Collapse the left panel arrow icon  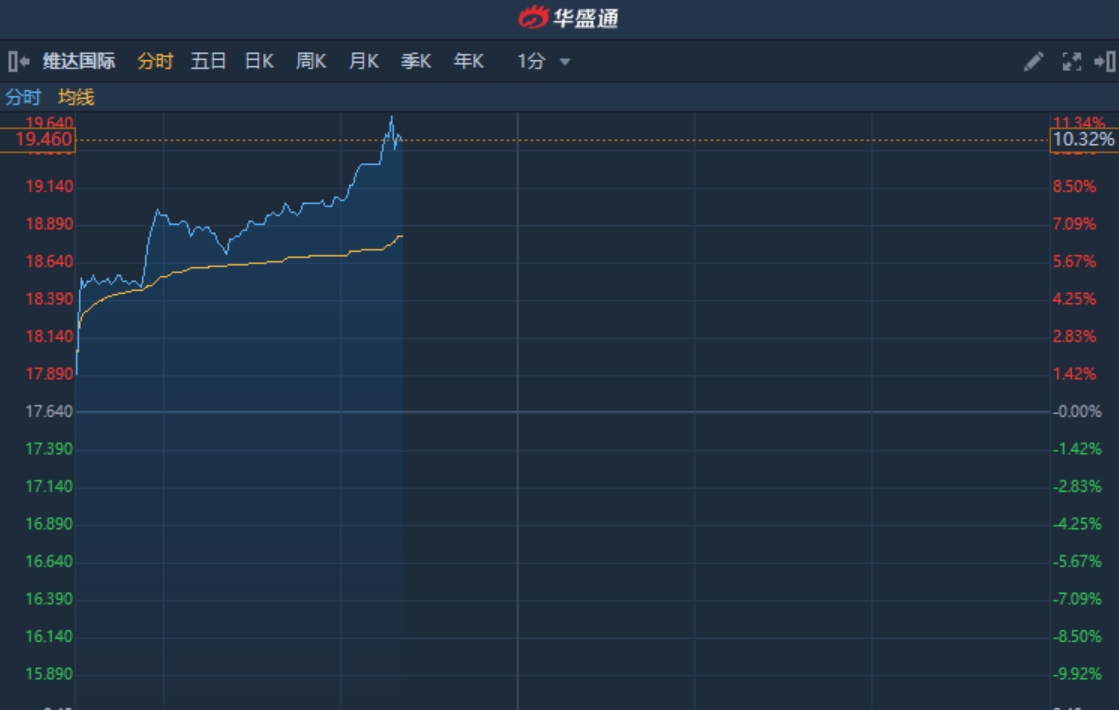19,62
